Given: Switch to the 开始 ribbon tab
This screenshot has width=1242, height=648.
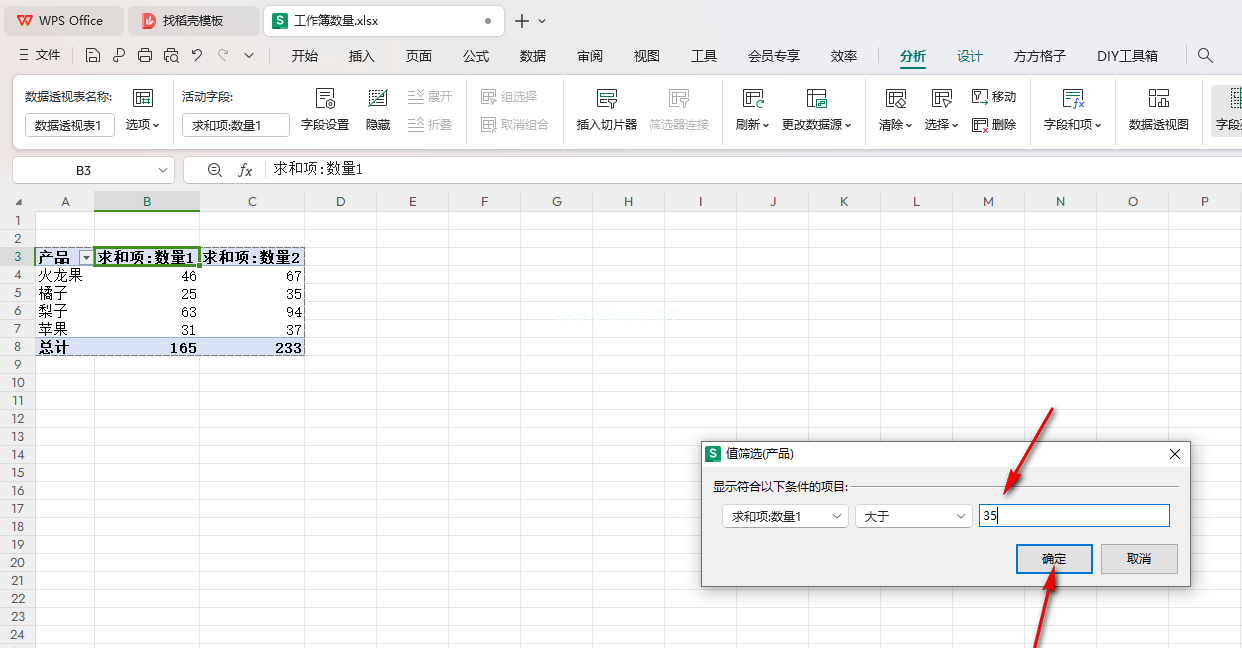Looking at the screenshot, I should pos(305,56).
